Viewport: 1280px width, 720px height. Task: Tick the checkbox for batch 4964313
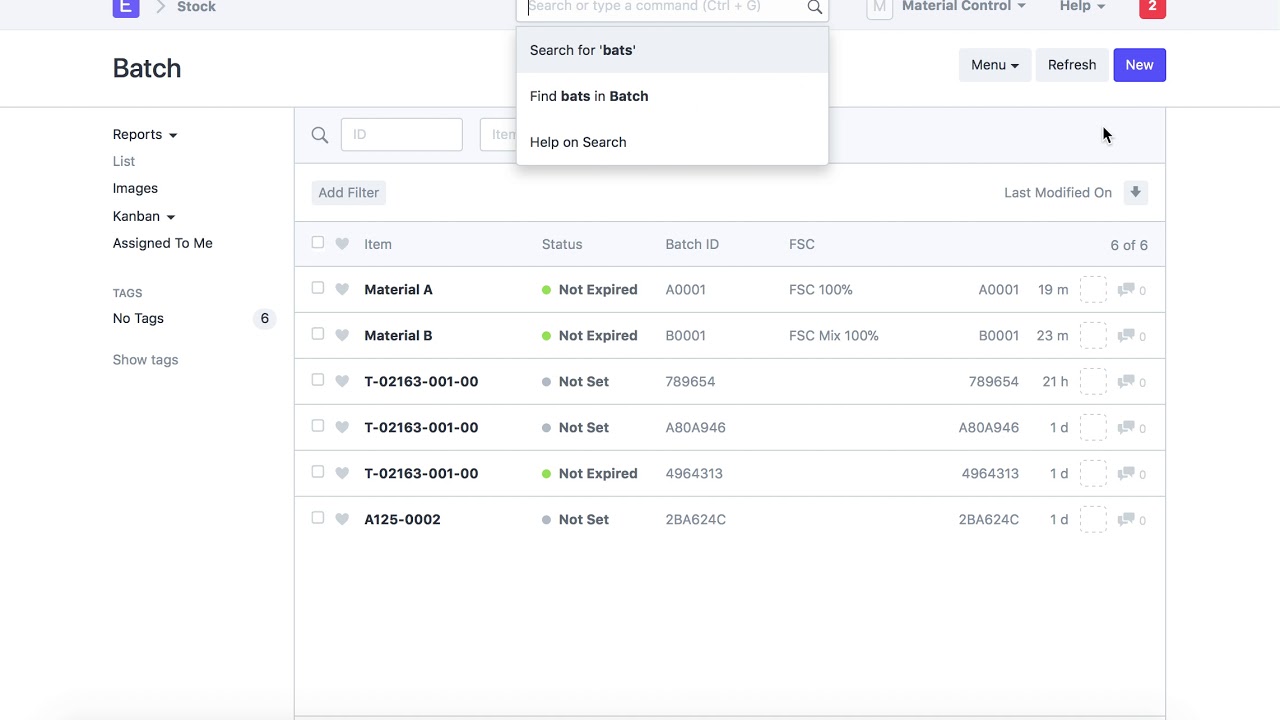point(318,472)
